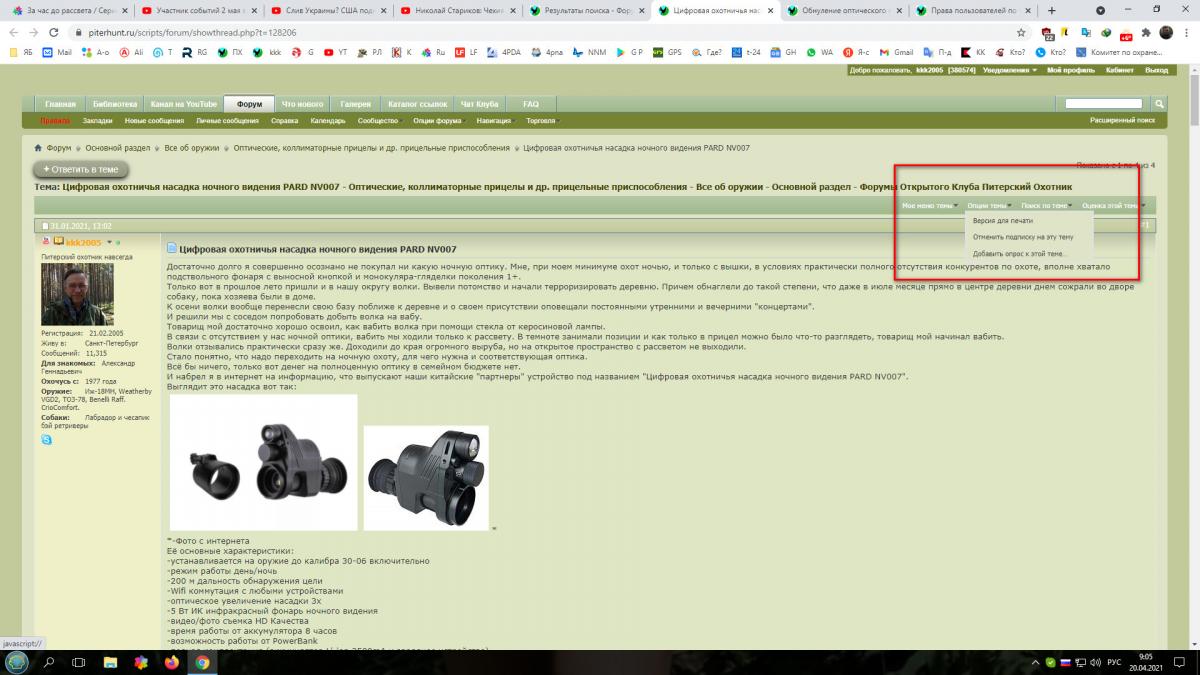Image resolution: width=1200 pixels, height=675 pixels.
Task: Open the GH bookmark
Action: point(783,52)
